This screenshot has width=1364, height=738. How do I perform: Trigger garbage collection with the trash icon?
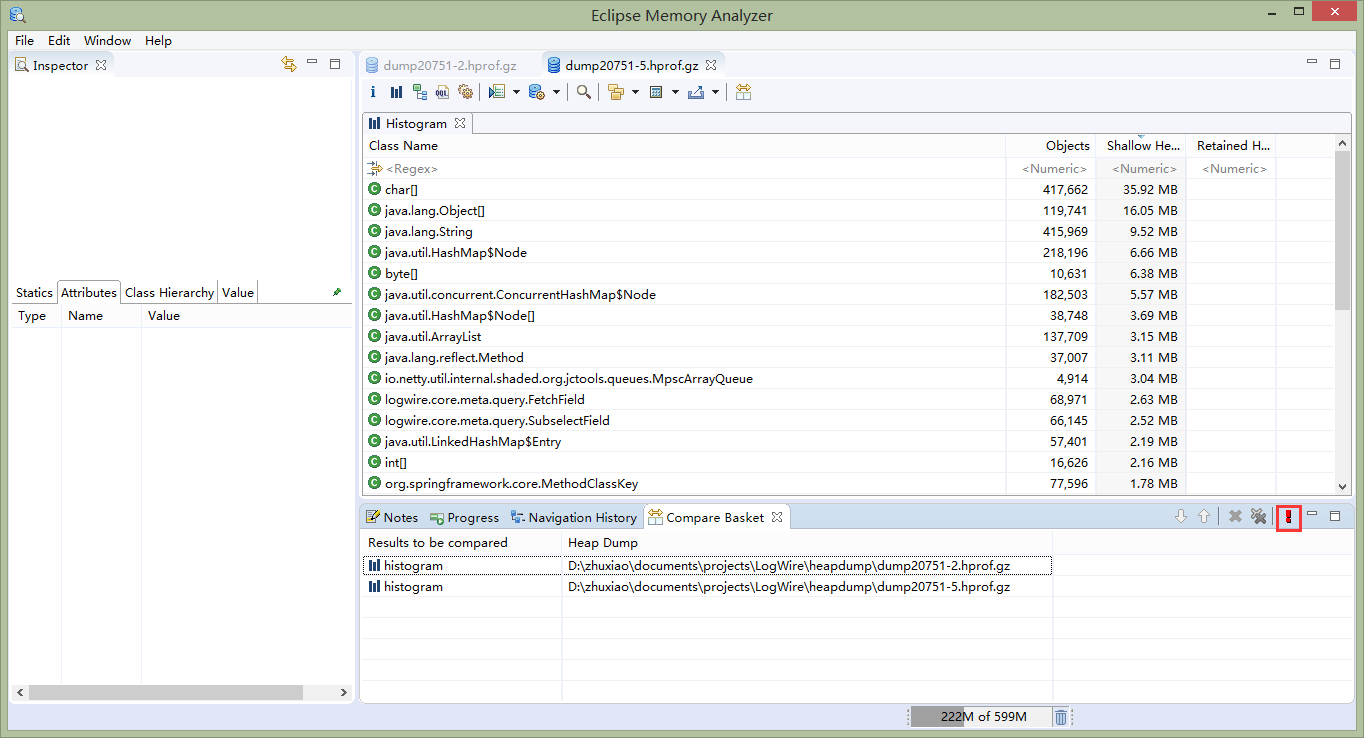click(1060, 716)
